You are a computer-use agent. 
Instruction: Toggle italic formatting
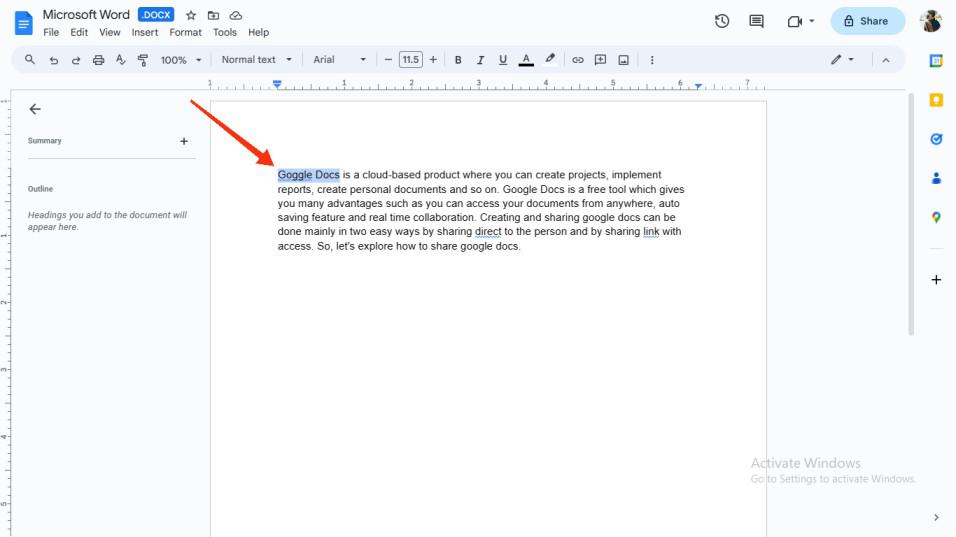pos(480,60)
